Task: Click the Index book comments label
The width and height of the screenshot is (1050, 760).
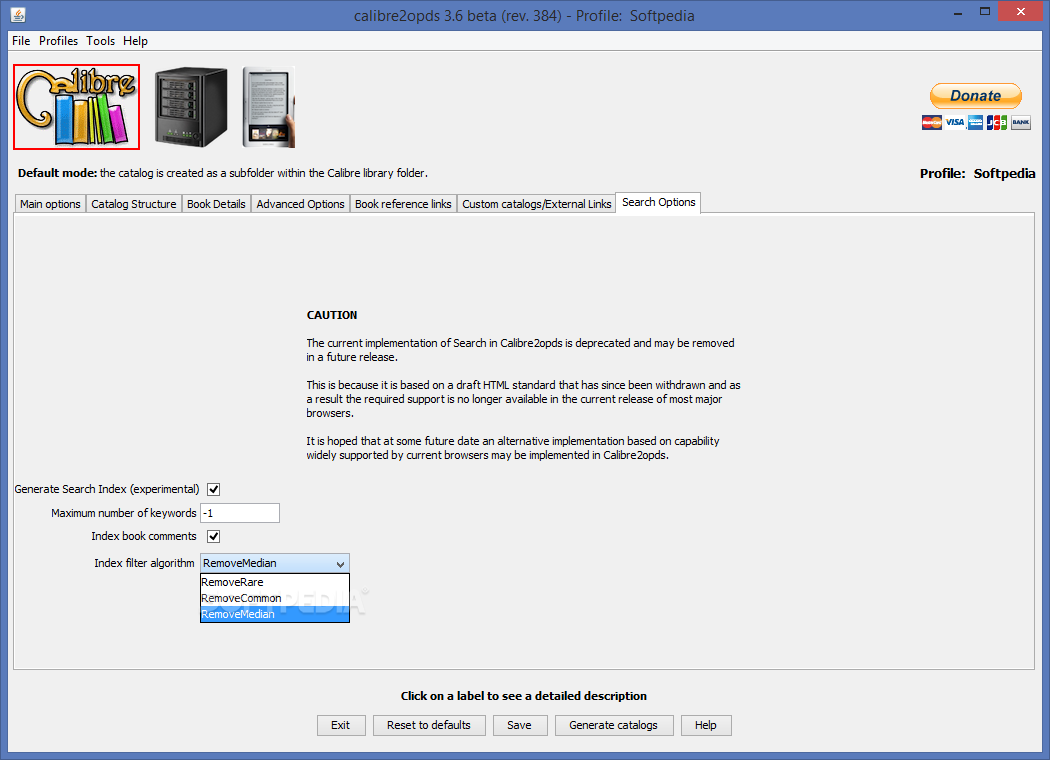Action: click(x=144, y=536)
